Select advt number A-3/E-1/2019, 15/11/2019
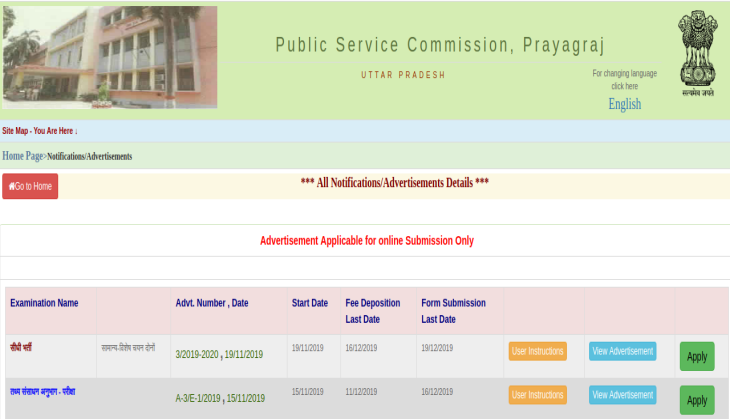 pyautogui.click(x=220, y=399)
